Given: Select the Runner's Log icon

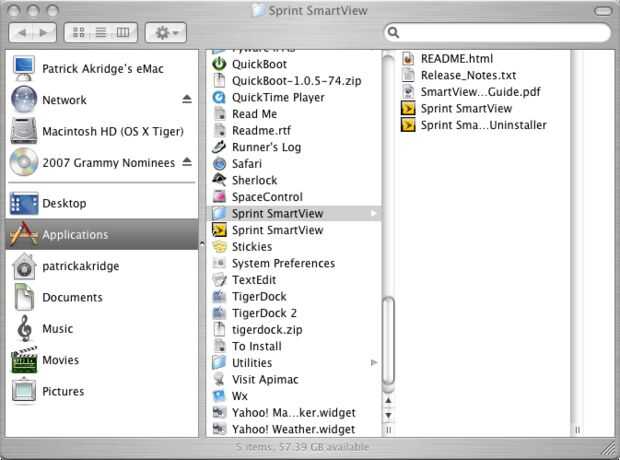Looking at the screenshot, I should pos(219,147).
